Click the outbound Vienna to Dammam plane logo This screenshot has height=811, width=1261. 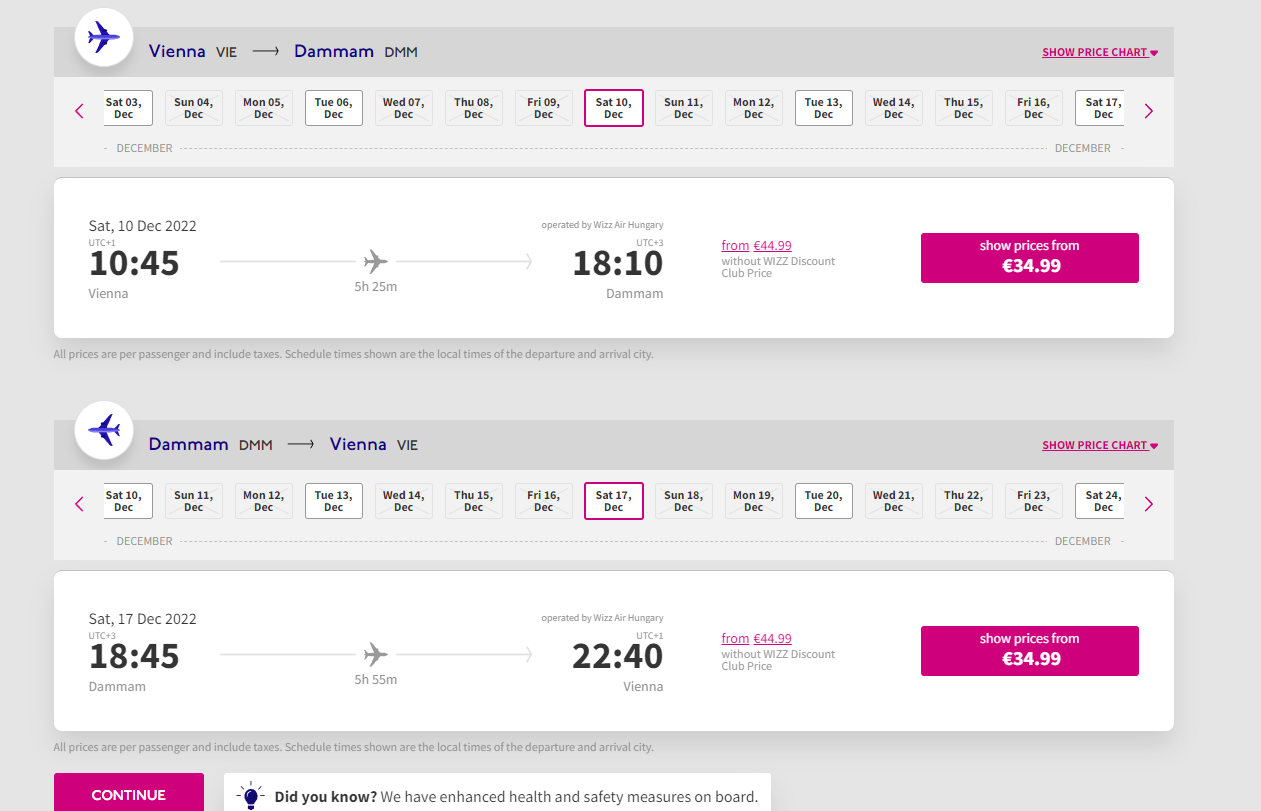click(104, 38)
